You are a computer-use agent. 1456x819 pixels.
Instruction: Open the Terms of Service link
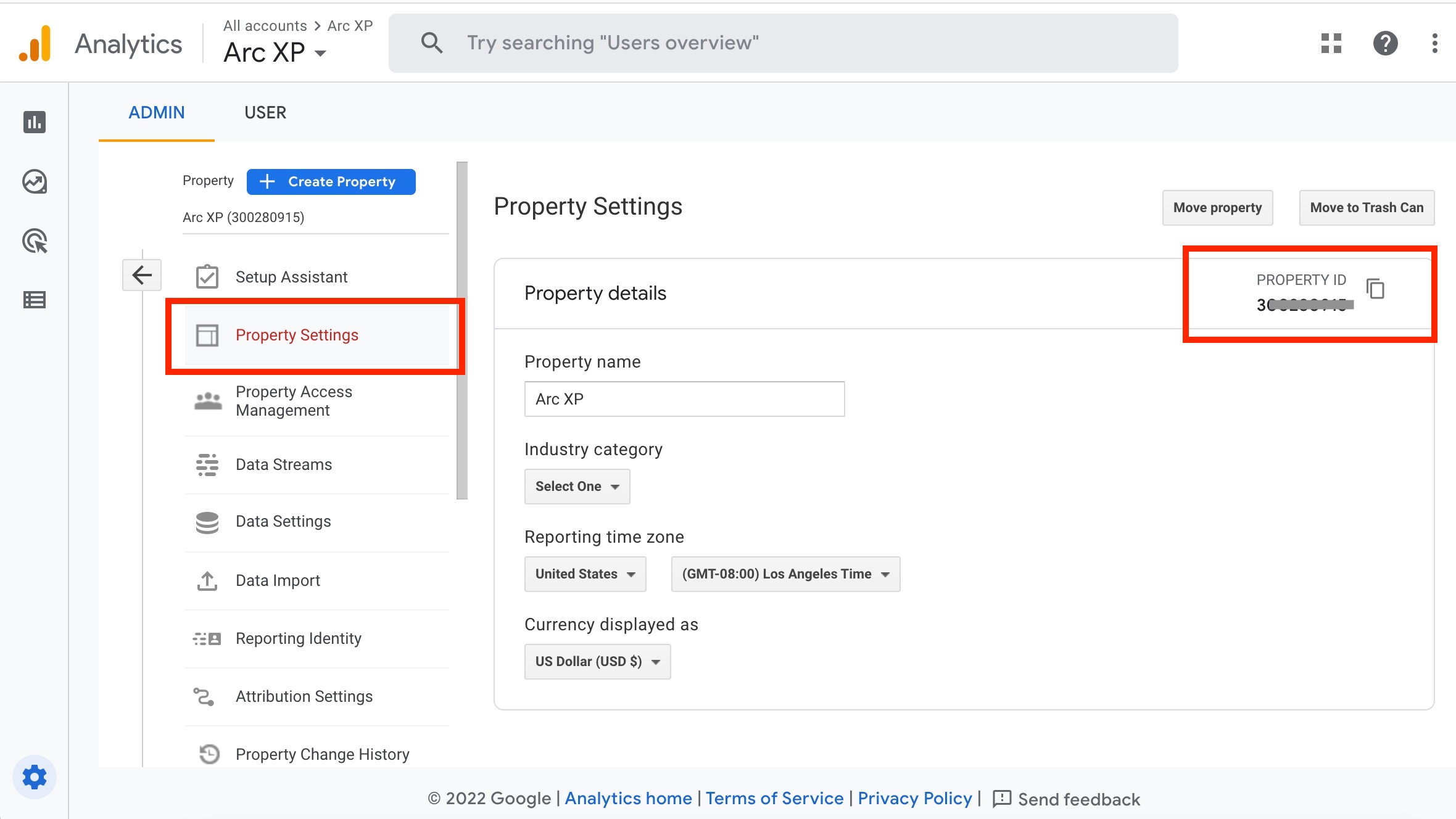tap(774, 799)
